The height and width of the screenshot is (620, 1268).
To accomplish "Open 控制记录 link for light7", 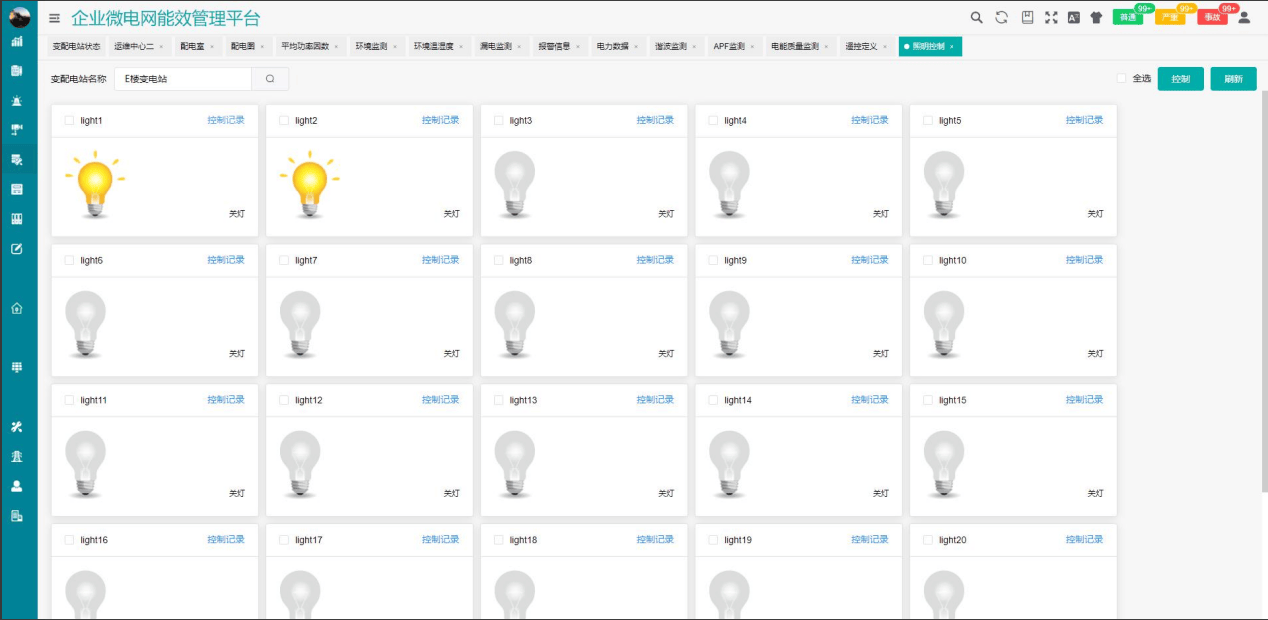I will pyautogui.click(x=440, y=260).
